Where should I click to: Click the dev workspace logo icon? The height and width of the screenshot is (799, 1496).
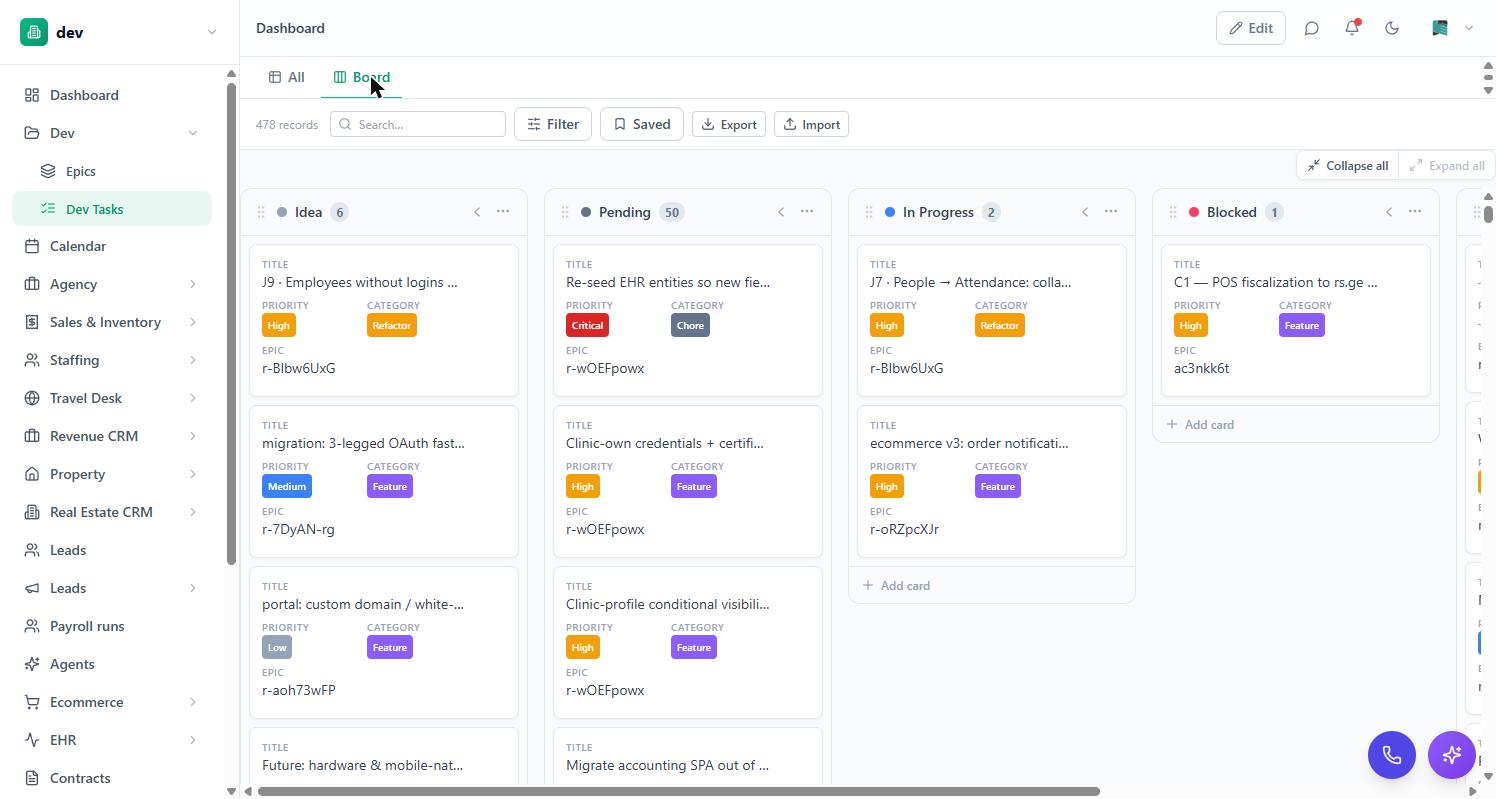coord(33,32)
